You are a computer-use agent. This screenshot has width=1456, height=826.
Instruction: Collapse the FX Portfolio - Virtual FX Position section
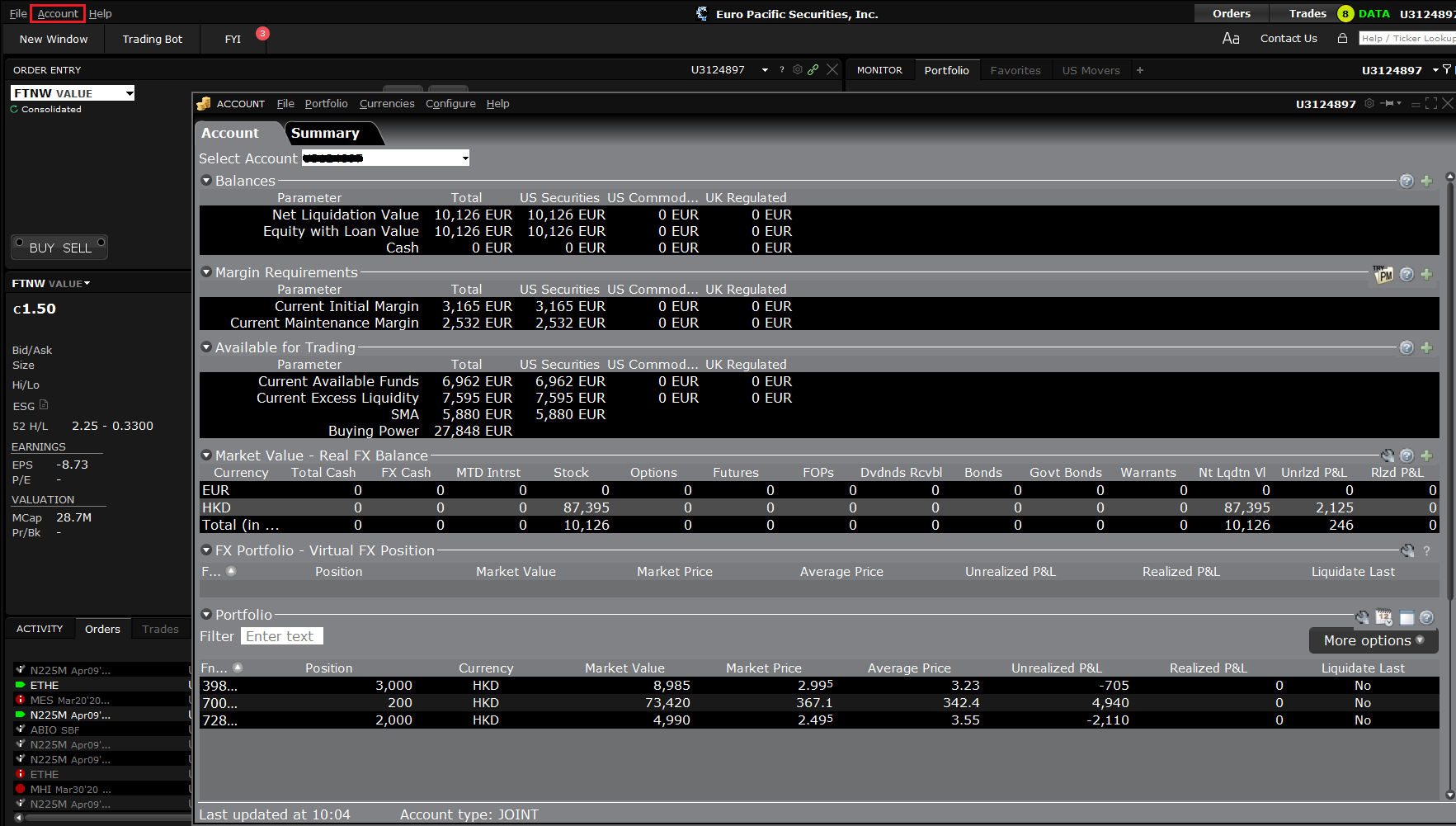pos(206,550)
